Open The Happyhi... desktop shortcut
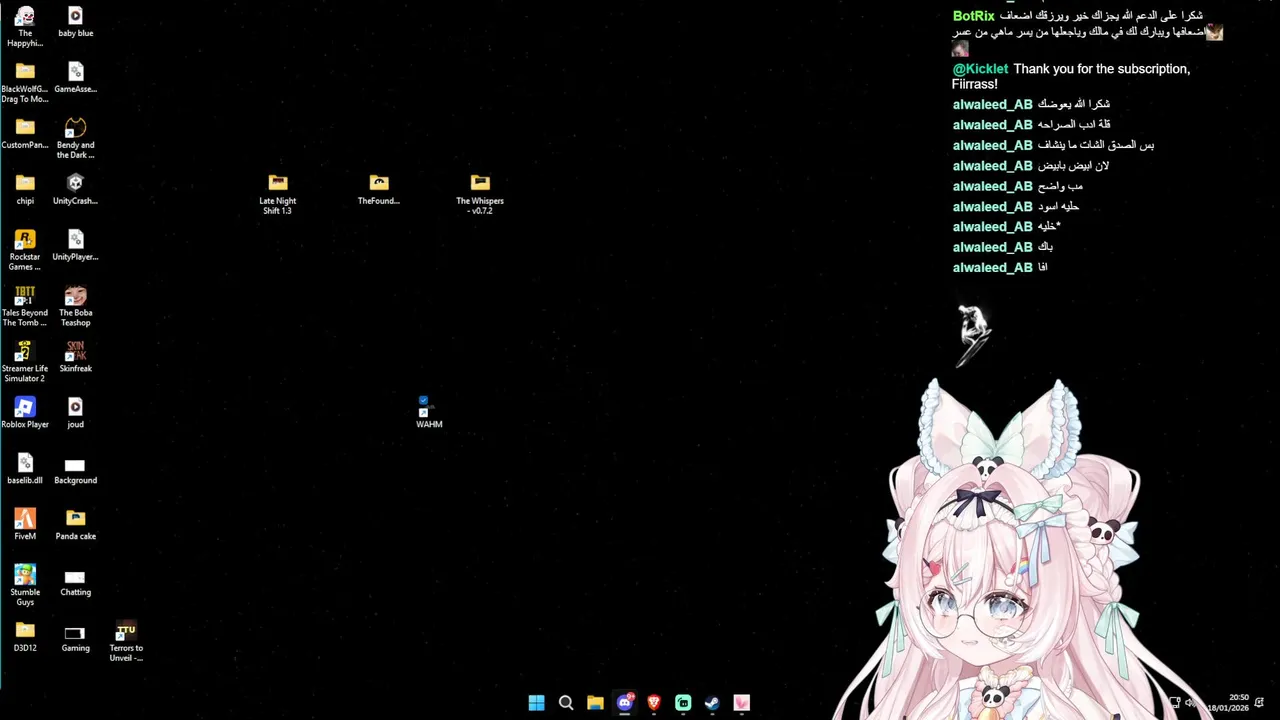 tap(25, 27)
